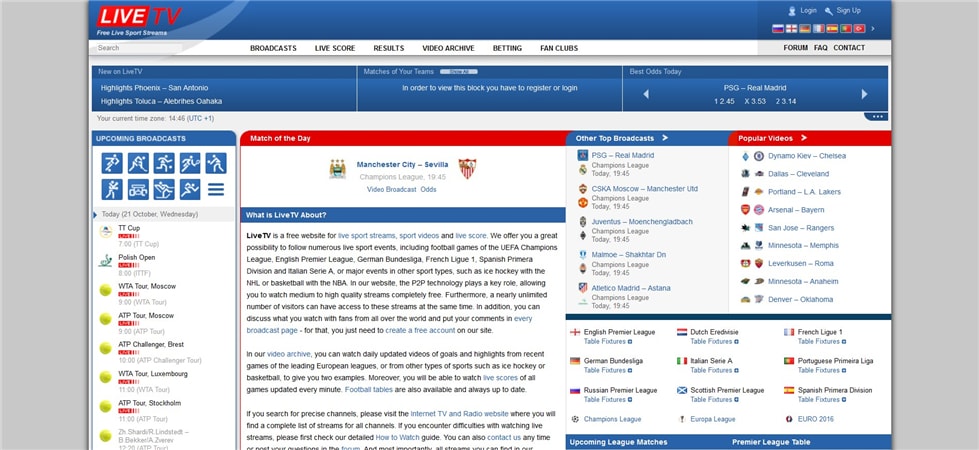Open Champions League link
Image resolution: width=979 pixels, height=450 pixels.
pos(612,419)
